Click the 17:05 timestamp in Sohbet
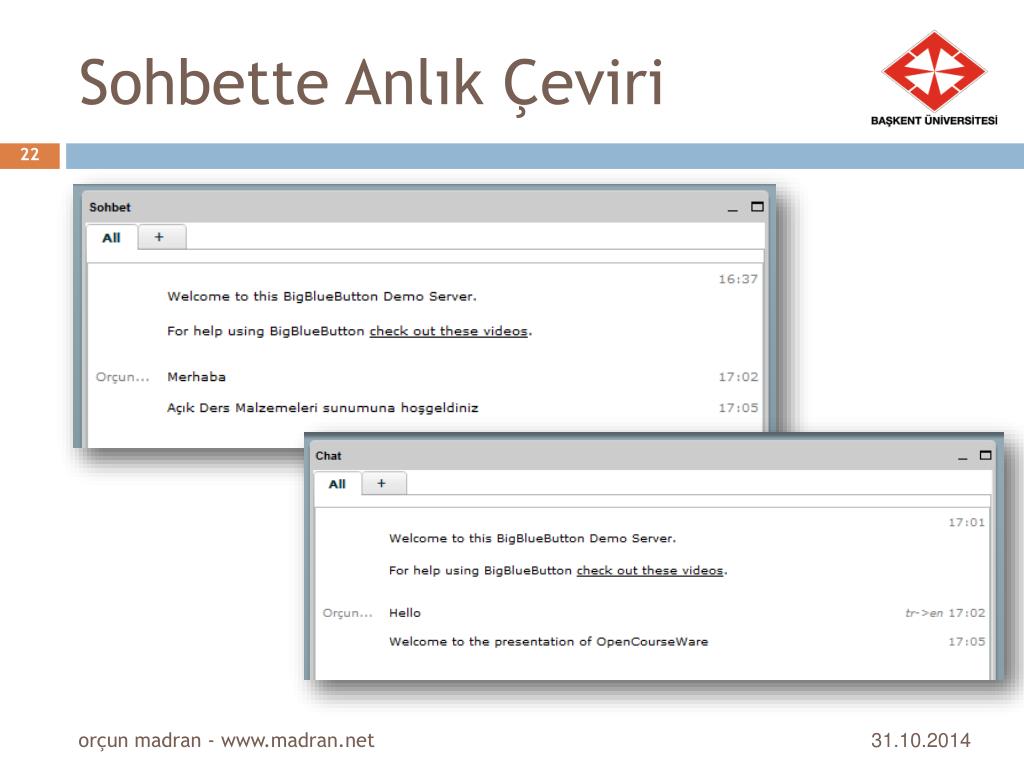 click(738, 408)
